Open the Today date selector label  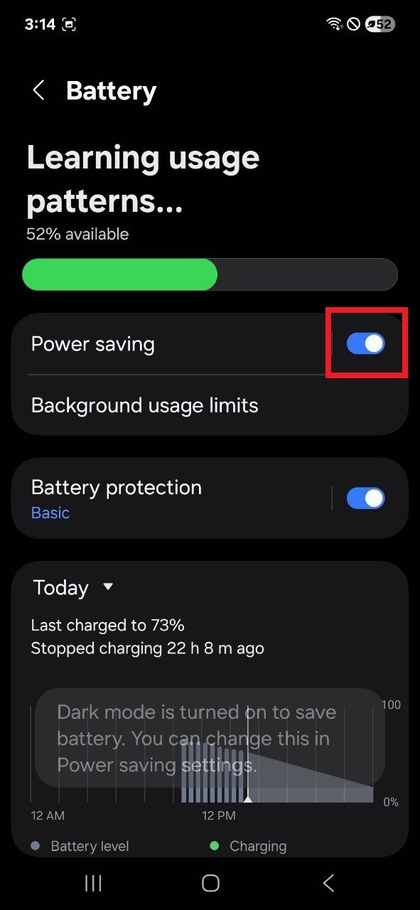[x=61, y=587]
